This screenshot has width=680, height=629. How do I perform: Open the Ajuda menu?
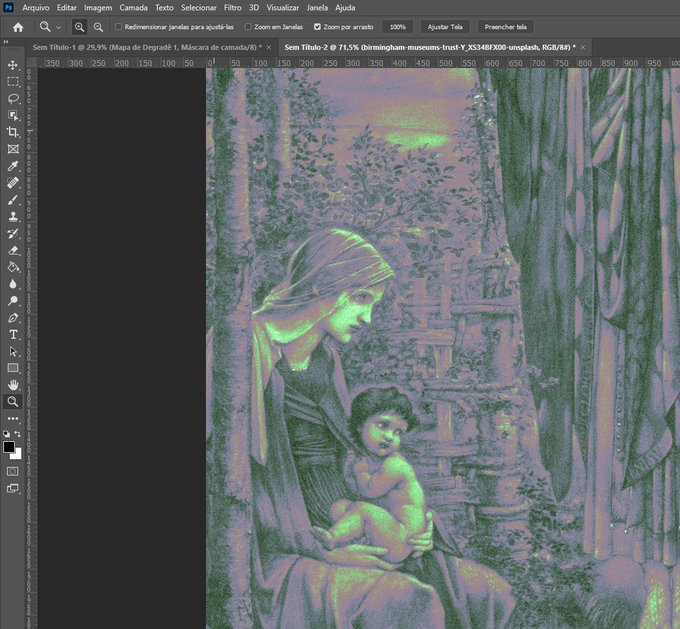345,8
